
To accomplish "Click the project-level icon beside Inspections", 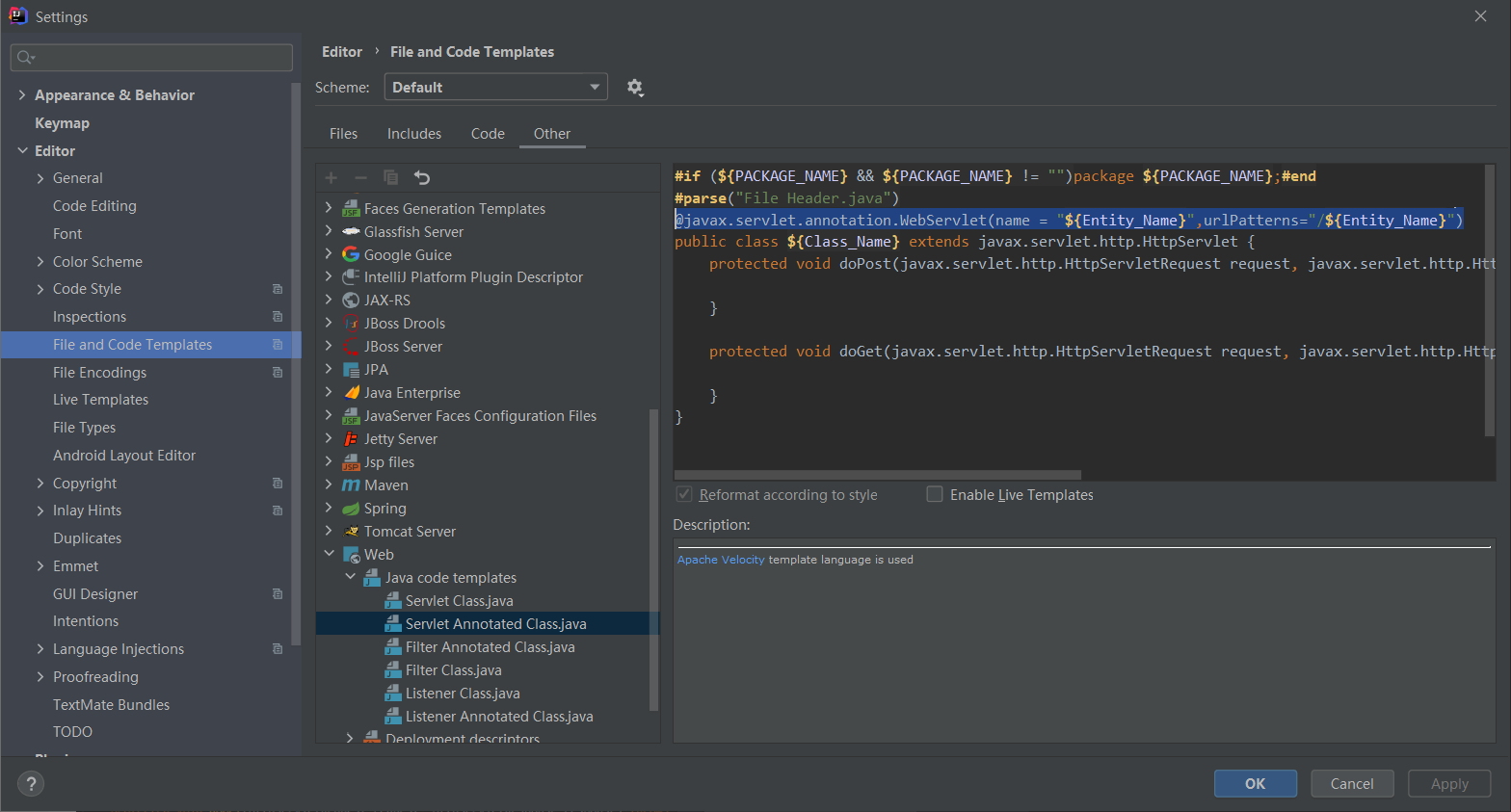I will [278, 317].
